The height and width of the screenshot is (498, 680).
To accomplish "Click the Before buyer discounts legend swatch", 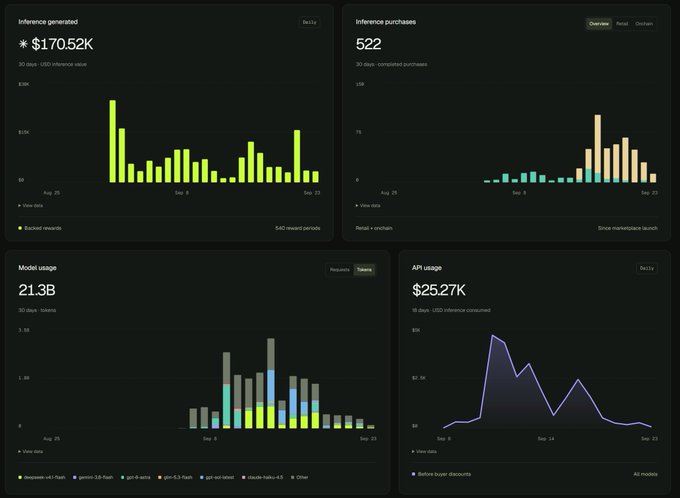I will [413, 474].
